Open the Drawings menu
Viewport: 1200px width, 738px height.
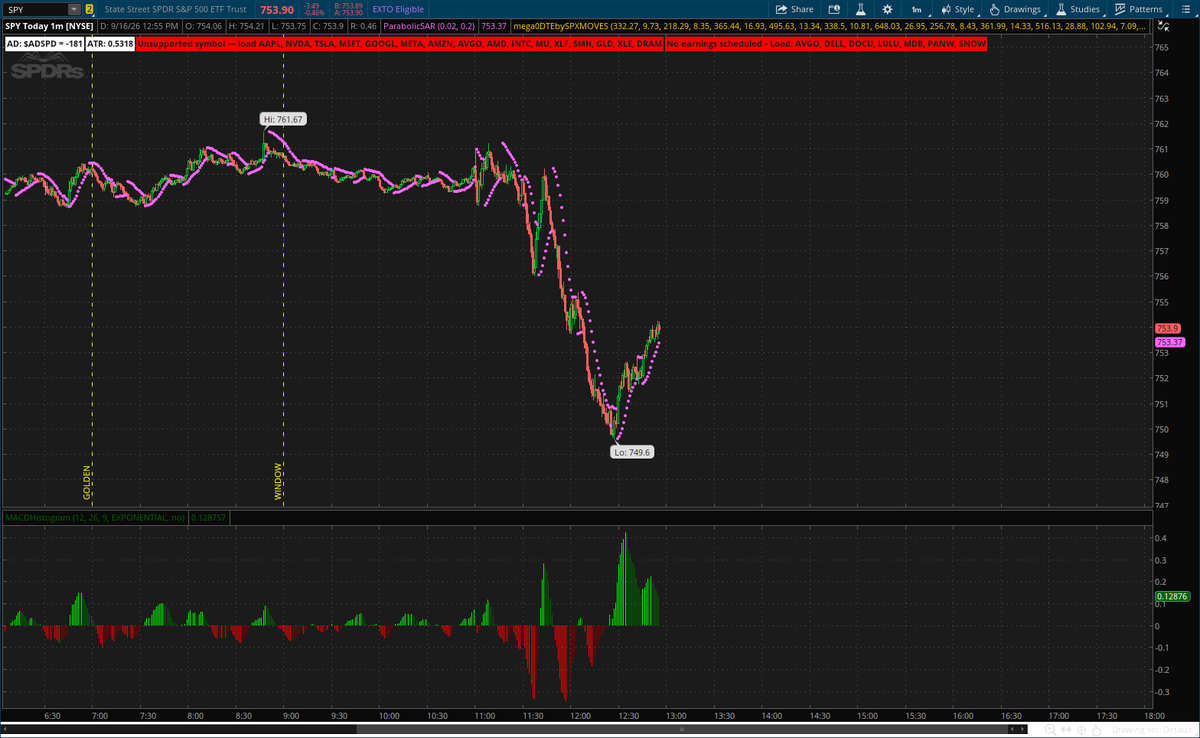point(1015,9)
